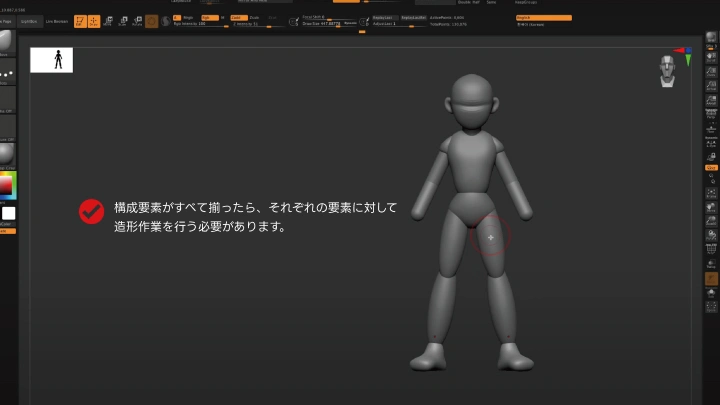This screenshot has width=720, height=405.
Task: Select the Rotate transform tool in top shelf
Action: (x=137, y=21)
